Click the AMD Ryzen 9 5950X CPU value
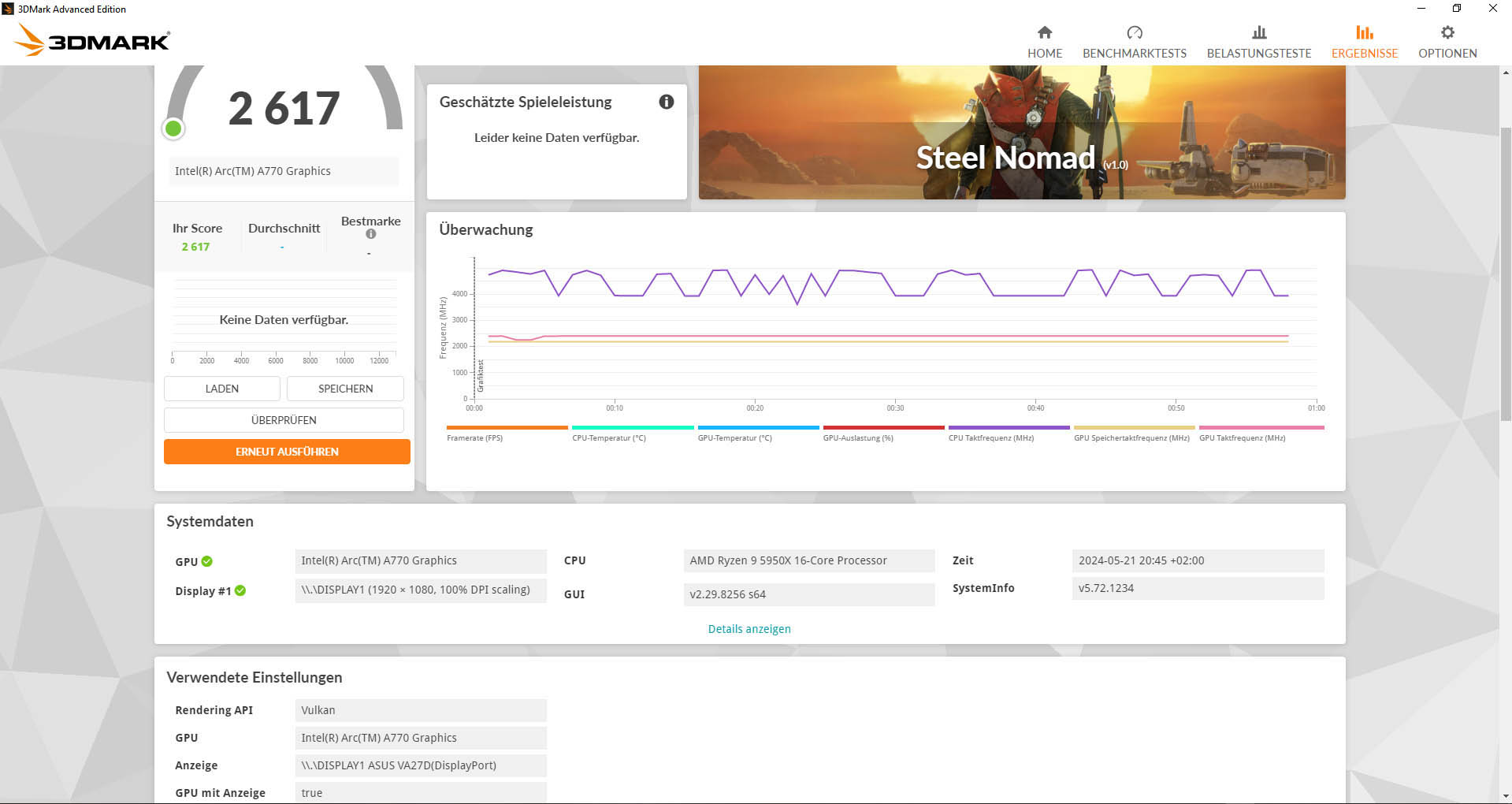The image size is (1512, 804). coord(809,560)
